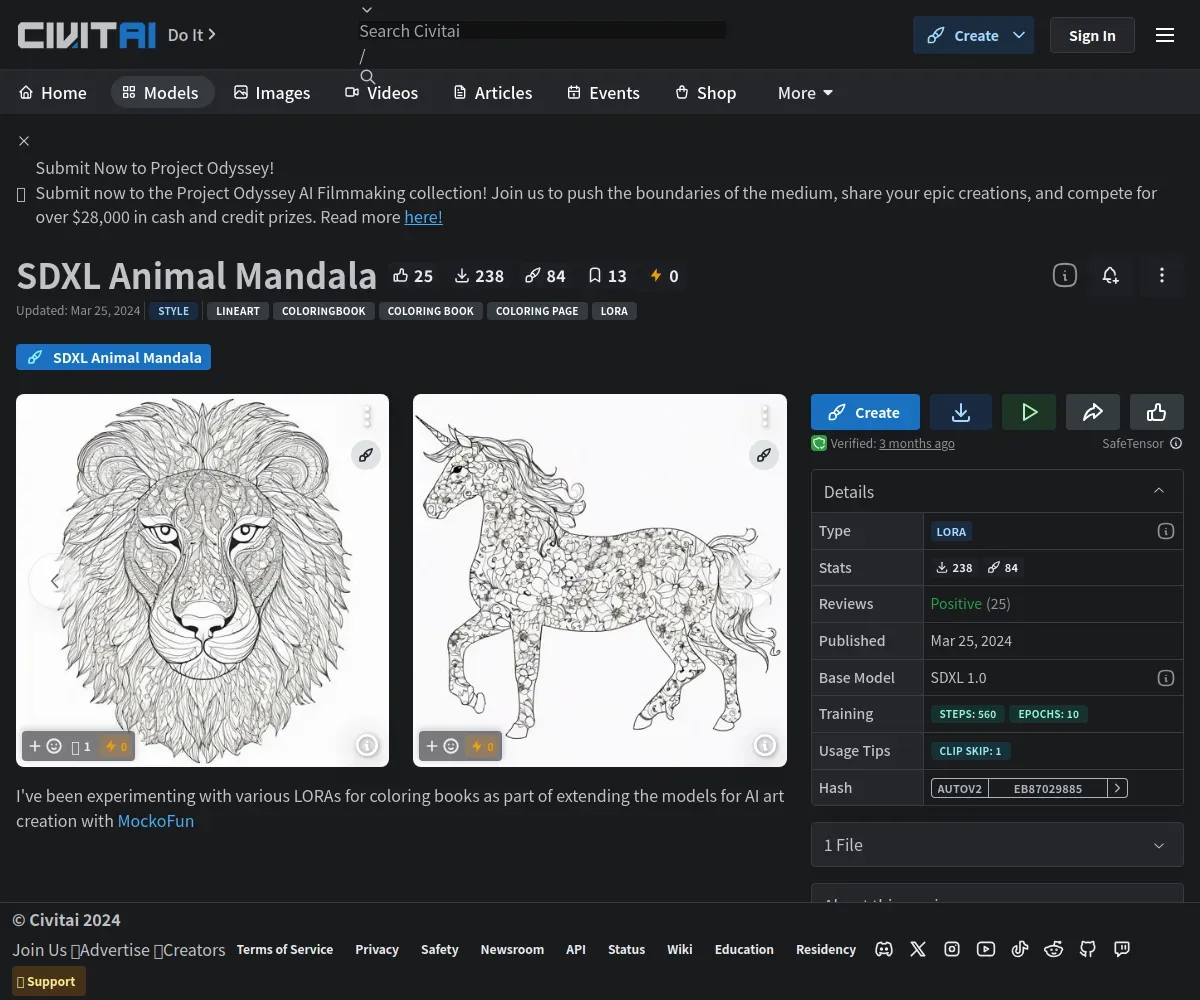Open the More dropdown in navigation
Screen dimensions: 1200x1000
pos(805,93)
